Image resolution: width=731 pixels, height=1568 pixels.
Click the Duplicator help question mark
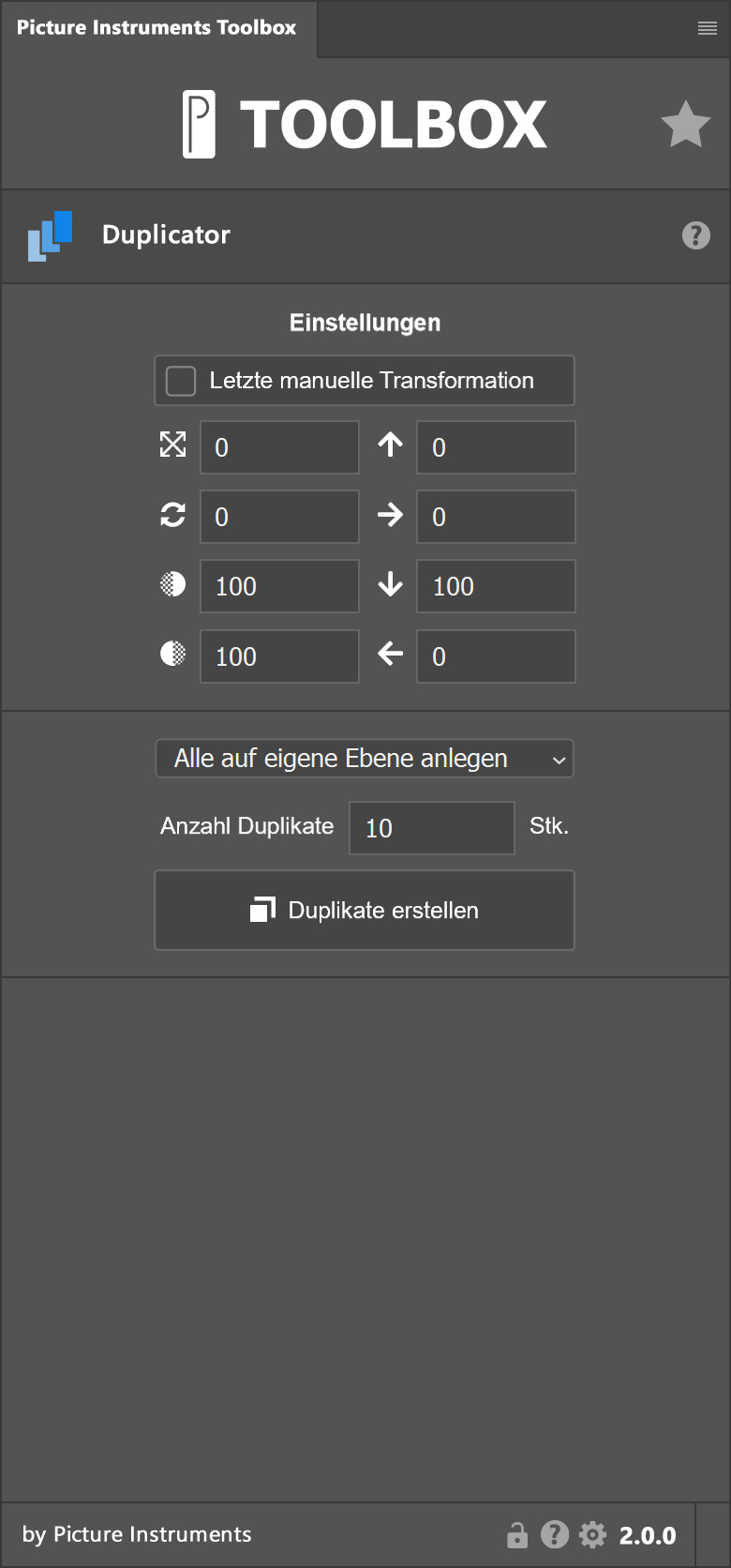695,235
